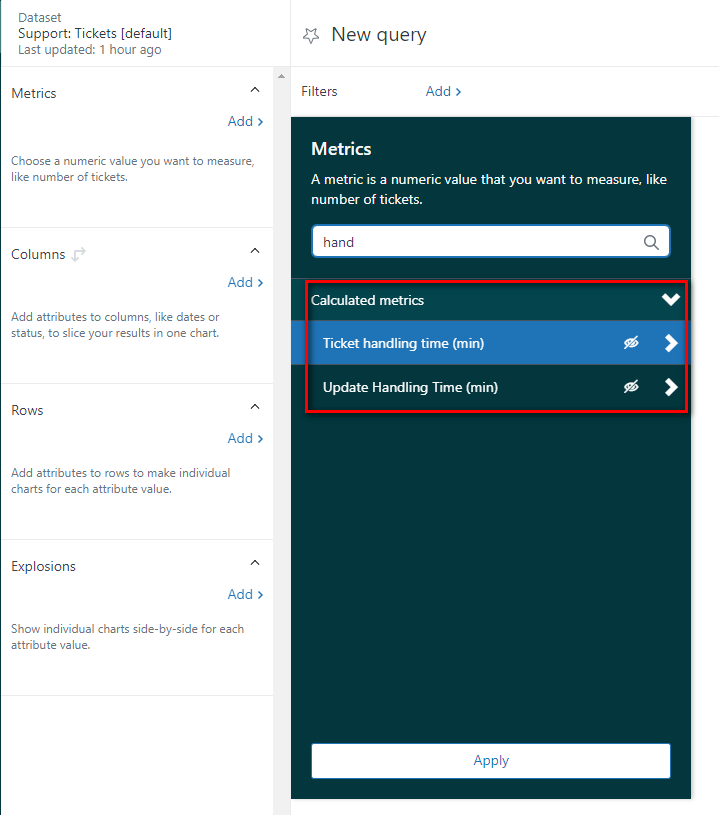Collapse the Rows panel section
Viewport: 719px width, 815px height.
click(x=254, y=407)
